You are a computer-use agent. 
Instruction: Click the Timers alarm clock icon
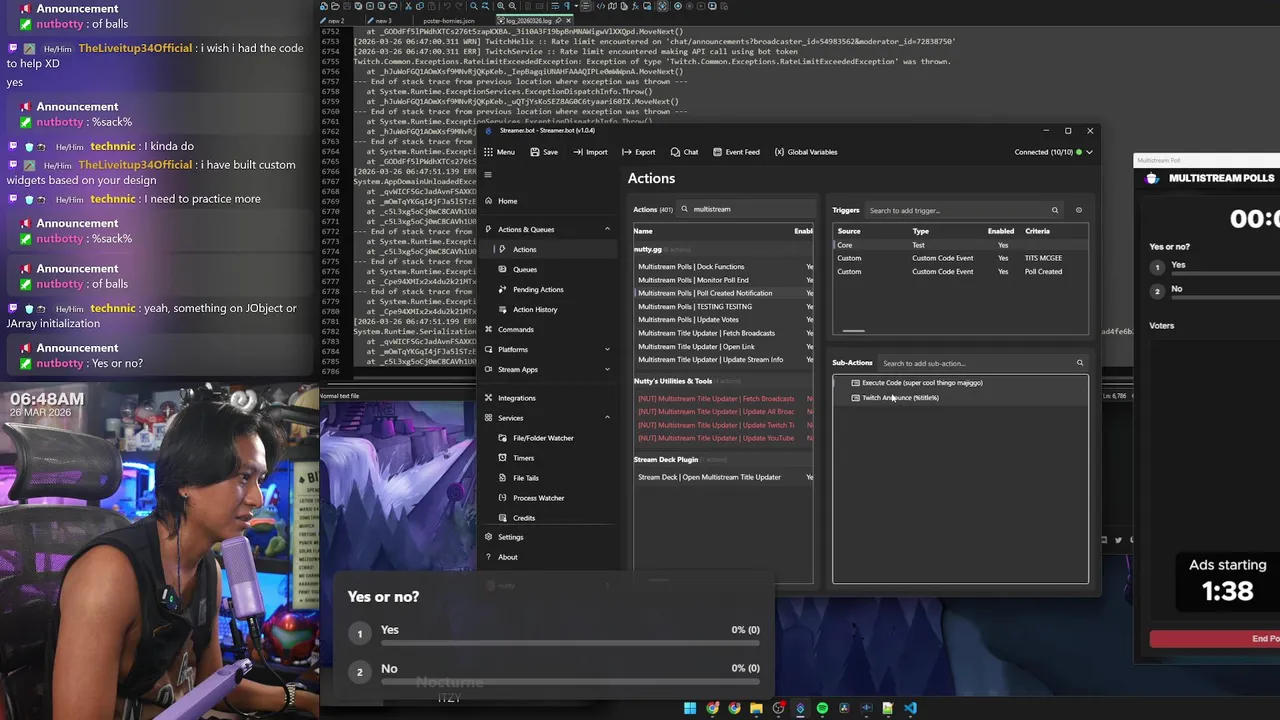503,458
